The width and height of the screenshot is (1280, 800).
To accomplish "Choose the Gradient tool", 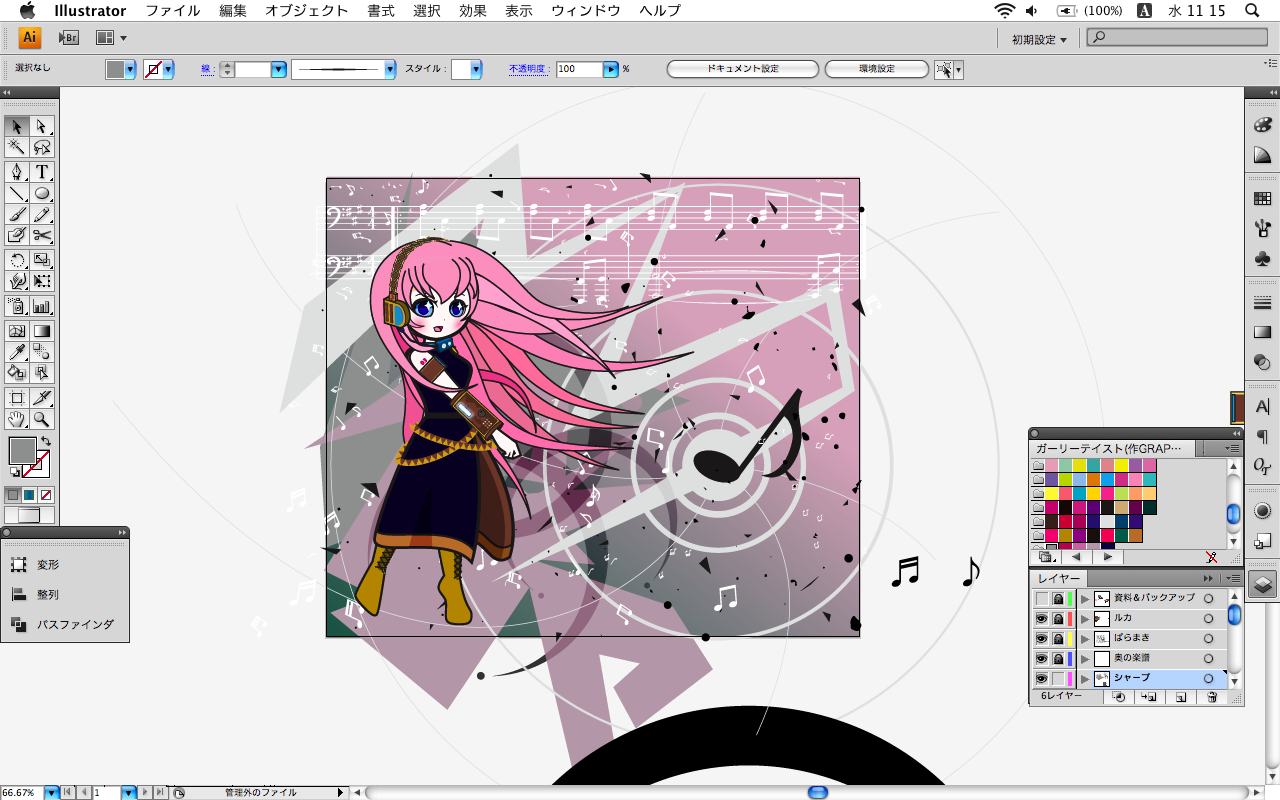I will click(x=42, y=331).
